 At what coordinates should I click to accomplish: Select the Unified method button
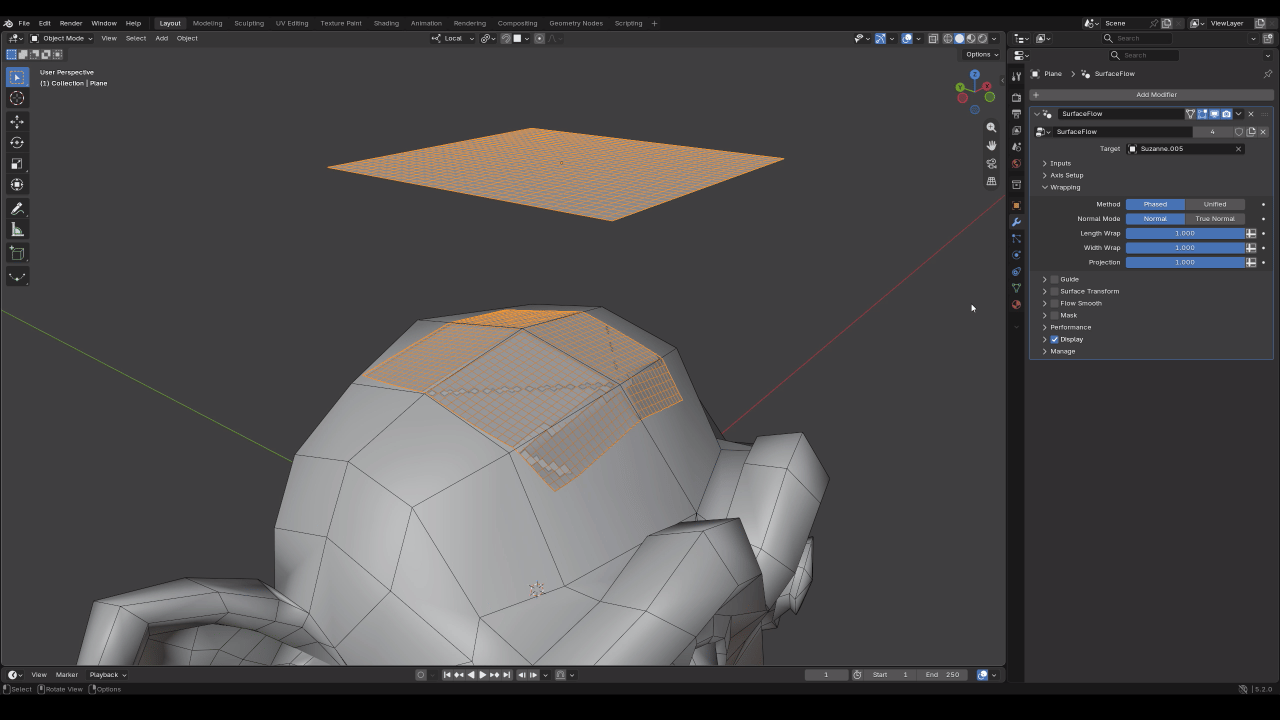click(x=1215, y=204)
